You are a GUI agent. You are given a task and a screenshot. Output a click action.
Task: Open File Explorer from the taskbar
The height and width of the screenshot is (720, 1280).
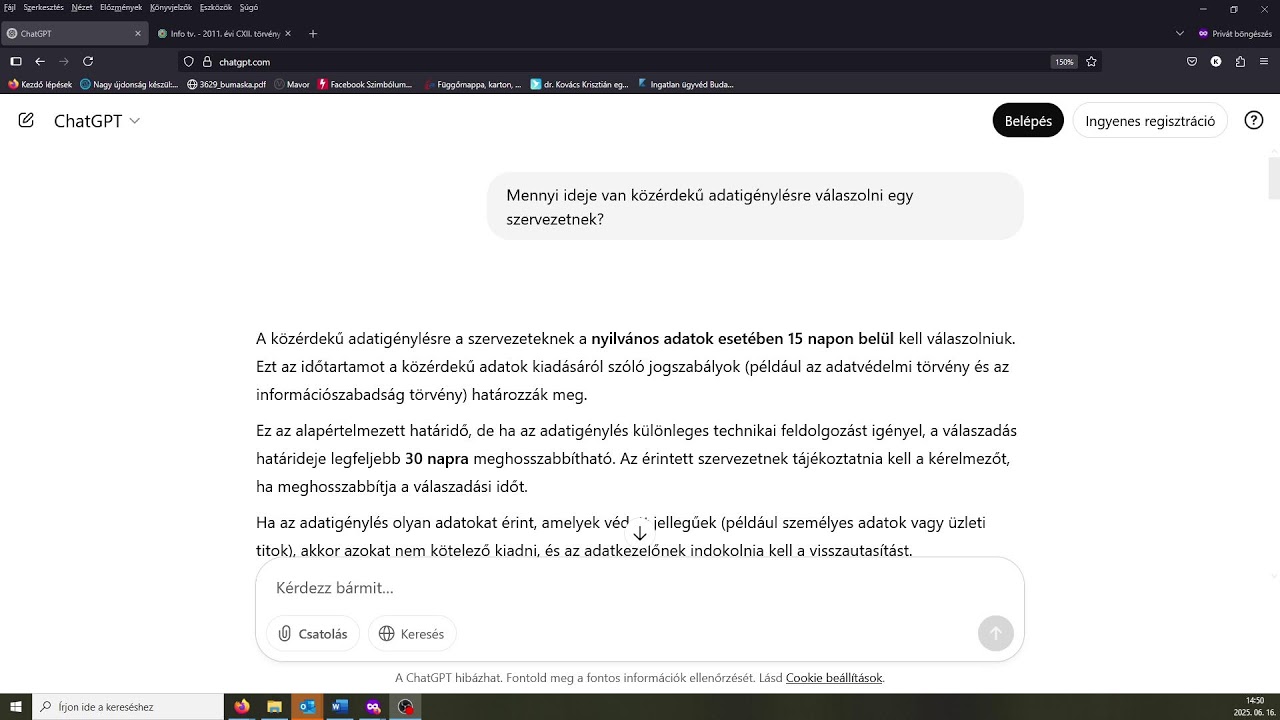click(x=274, y=707)
